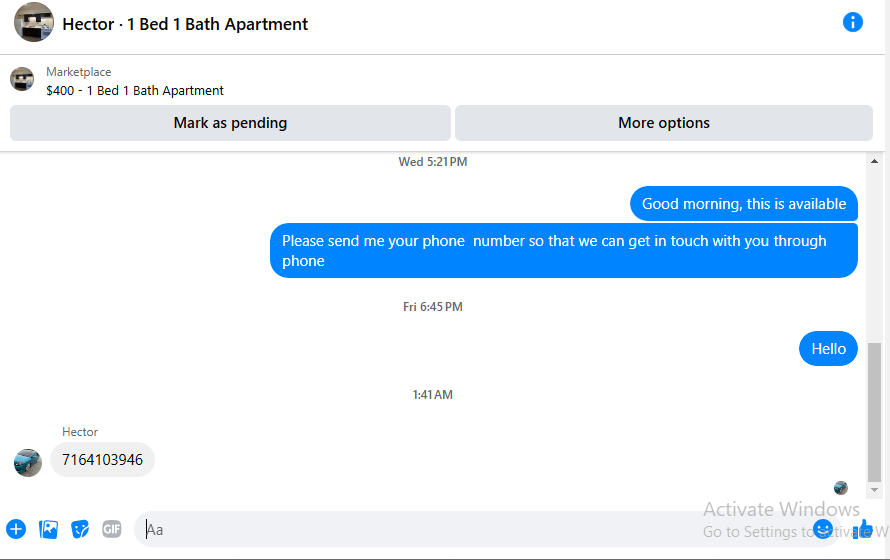
Task: Open the GIF picker icon
Action: click(x=112, y=529)
